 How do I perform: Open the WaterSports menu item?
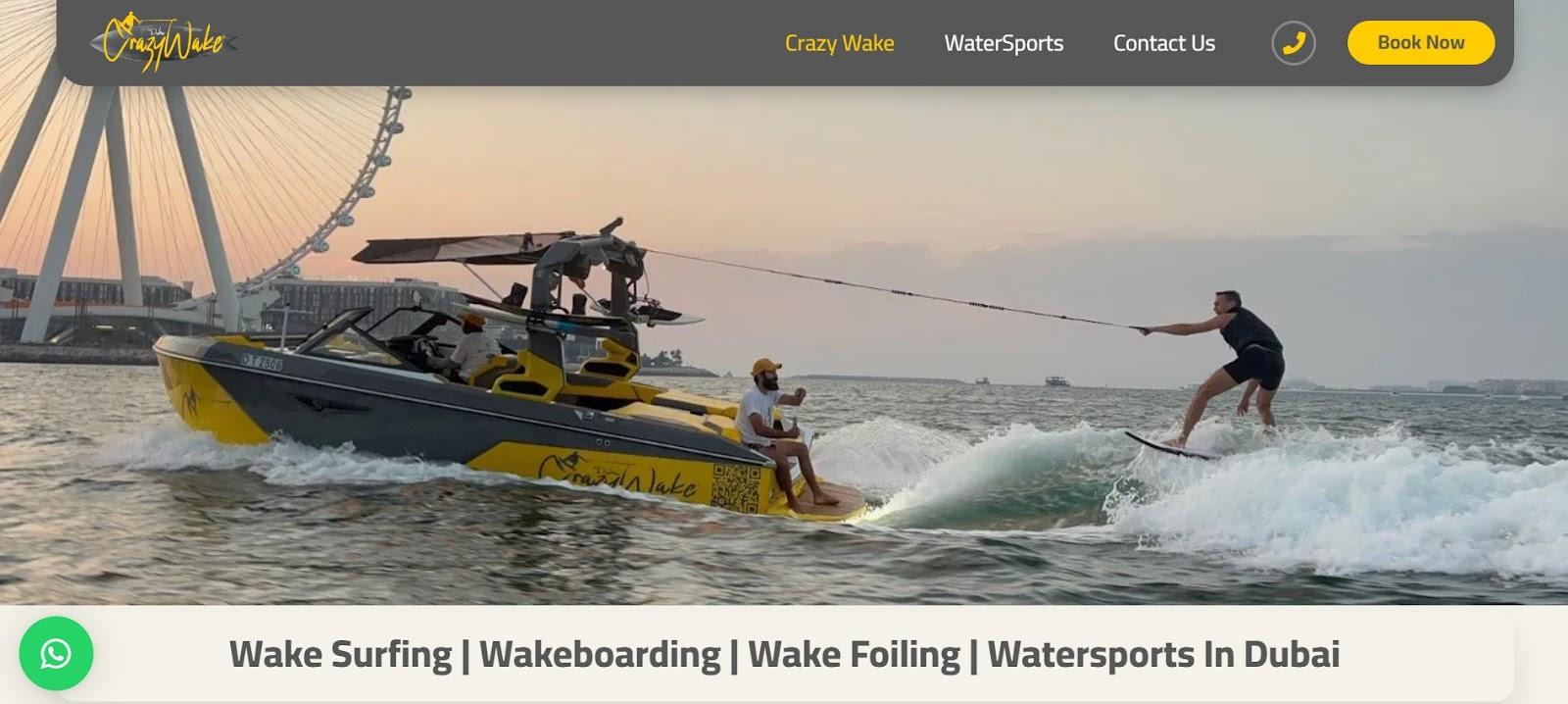[x=1004, y=43]
